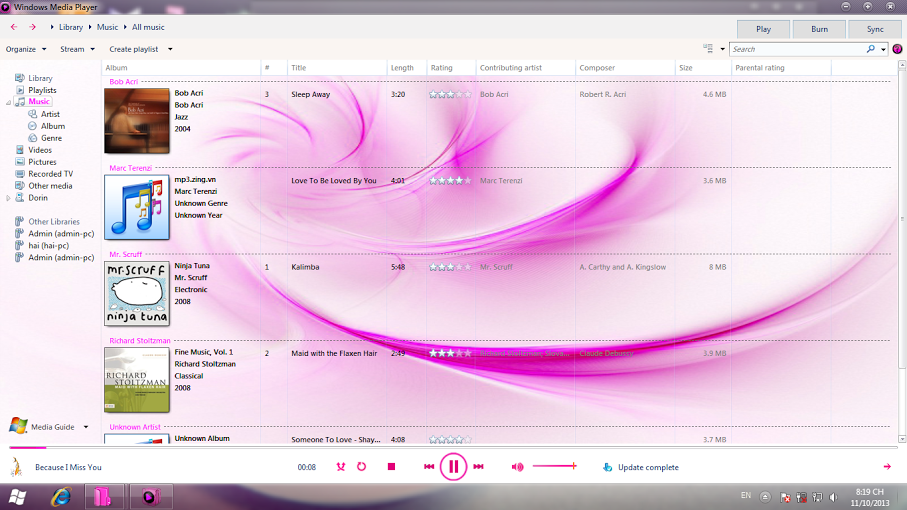The image size is (907, 510).
Task: Select the Ninja Tuna album cover
Action: (x=137, y=293)
